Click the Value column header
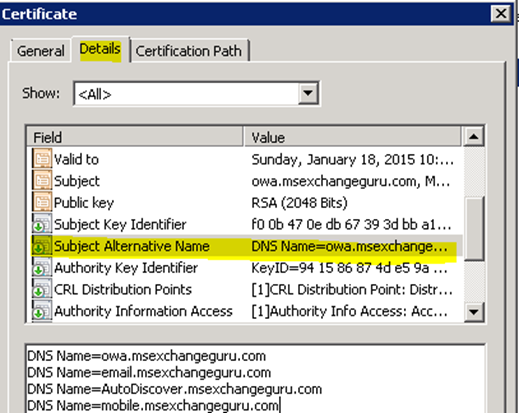The width and height of the screenshot is (519, 413). click(353, 137)
